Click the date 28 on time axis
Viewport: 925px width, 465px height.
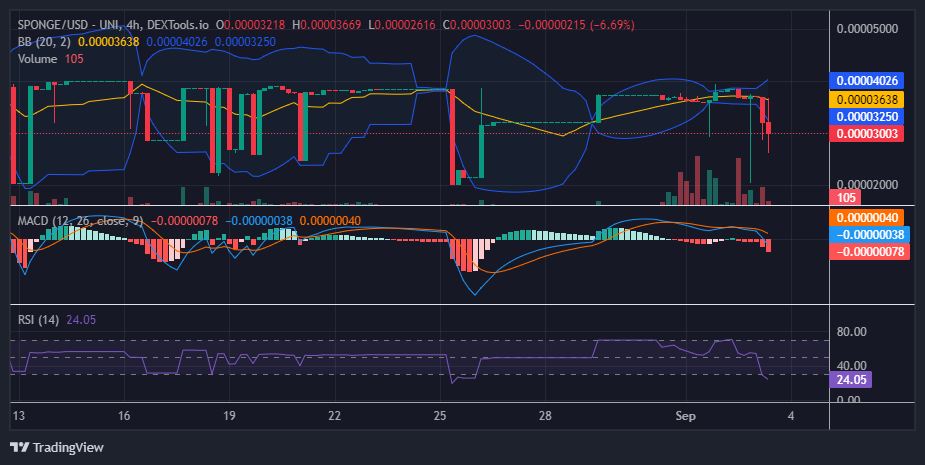545,415
